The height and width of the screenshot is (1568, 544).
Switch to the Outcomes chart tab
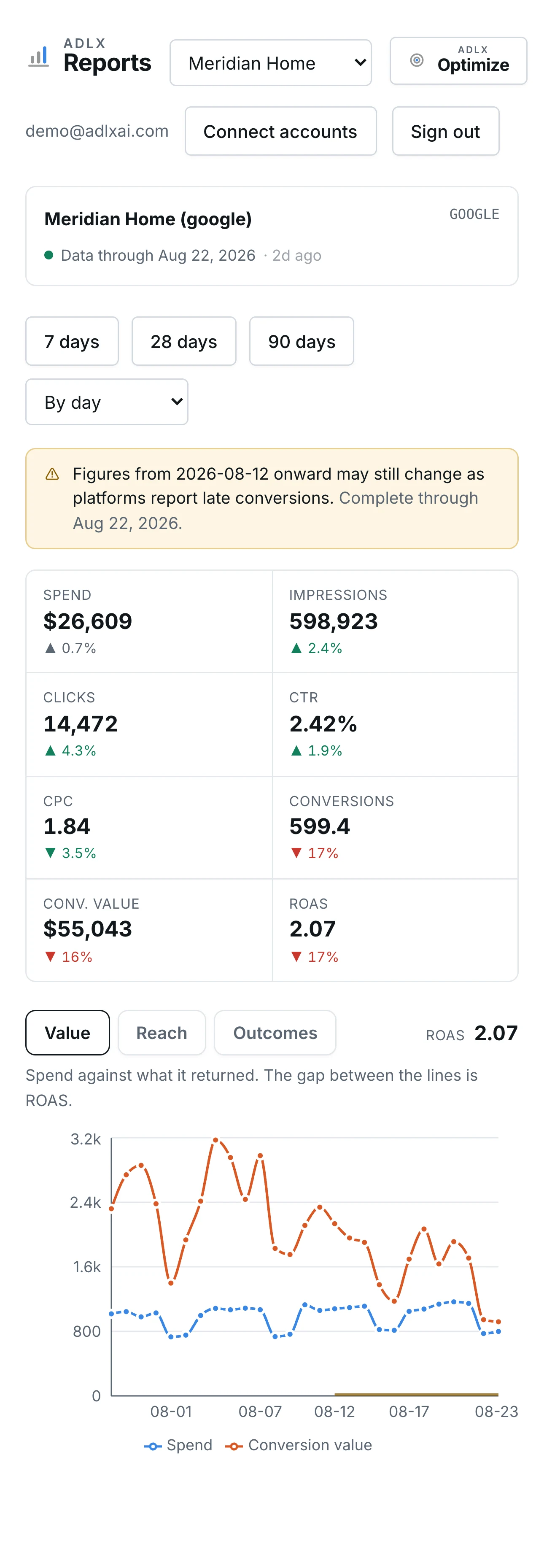(x=275, y=1033)
